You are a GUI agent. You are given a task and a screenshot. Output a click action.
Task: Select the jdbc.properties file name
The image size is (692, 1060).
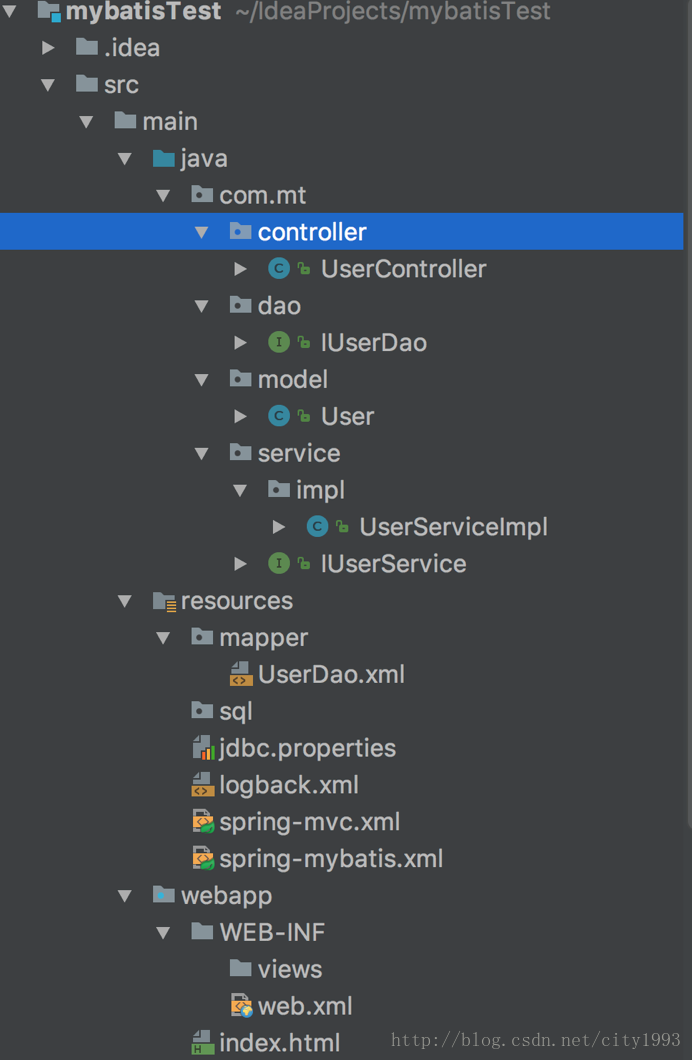[307, 748]
